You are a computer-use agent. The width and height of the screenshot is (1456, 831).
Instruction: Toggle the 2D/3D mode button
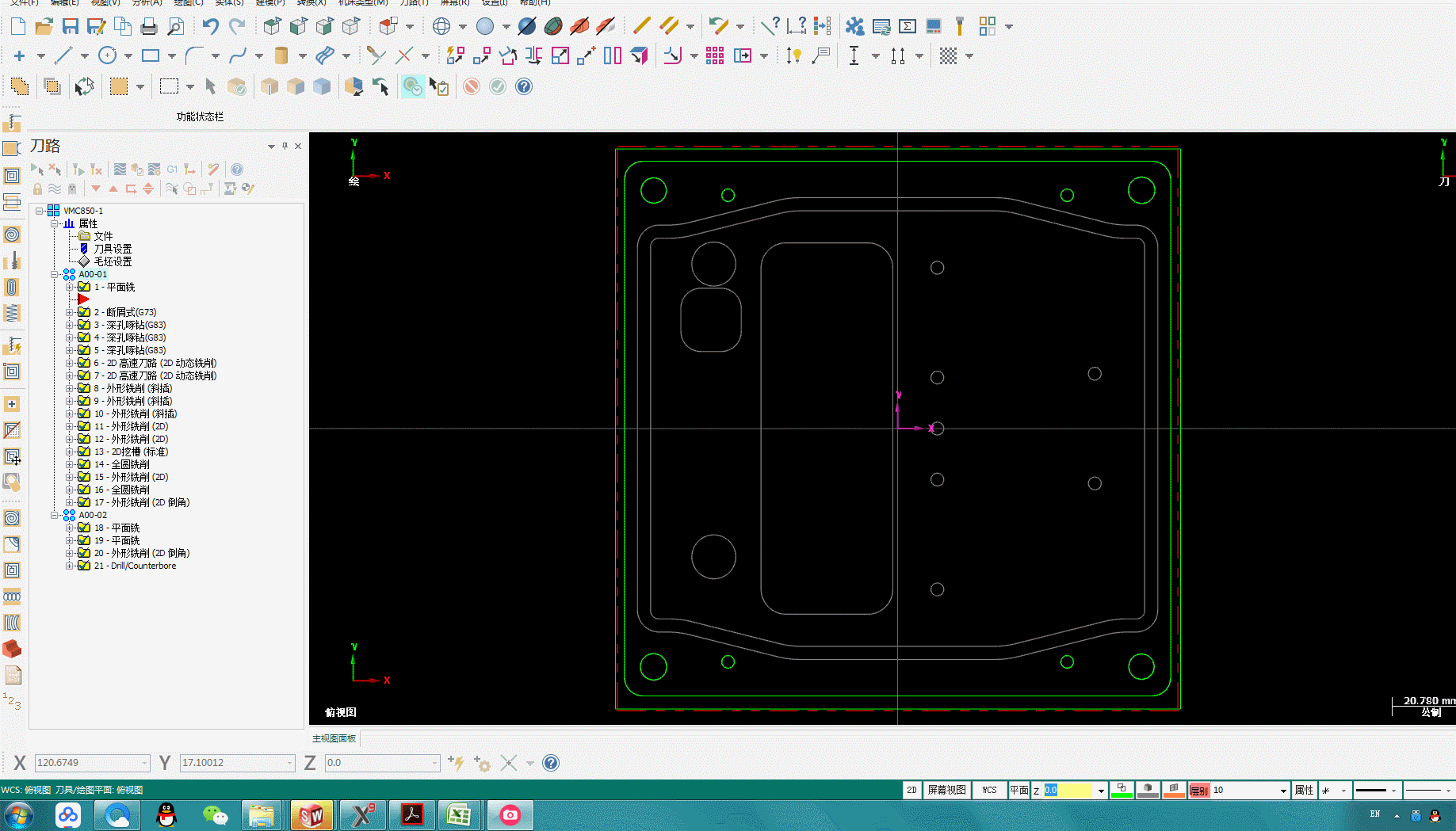[911, 790]
